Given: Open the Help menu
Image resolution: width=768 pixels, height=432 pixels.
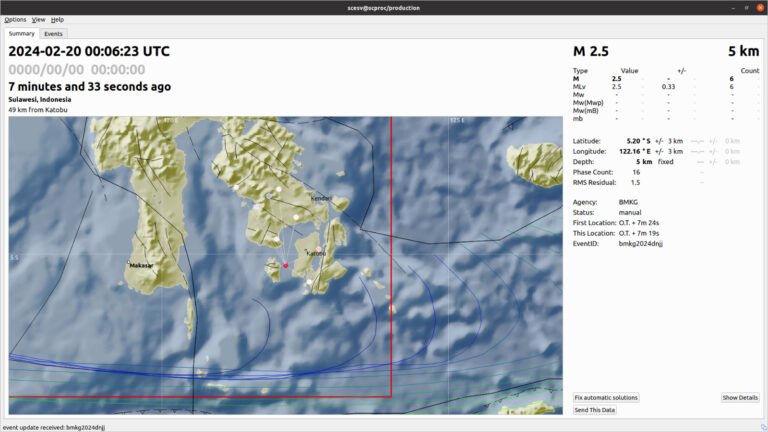Looking at the screenshot, I should click(x=57, y=20).
